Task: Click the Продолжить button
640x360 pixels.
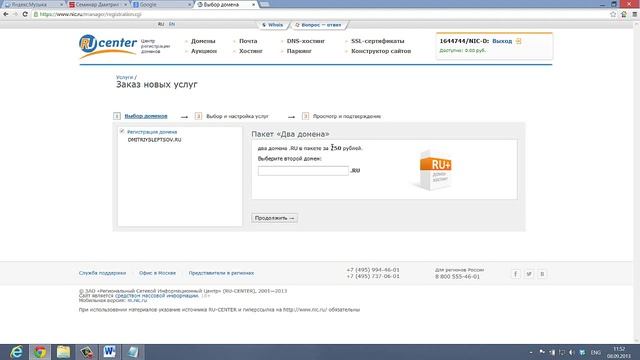Action: click(x=274, y=218)
